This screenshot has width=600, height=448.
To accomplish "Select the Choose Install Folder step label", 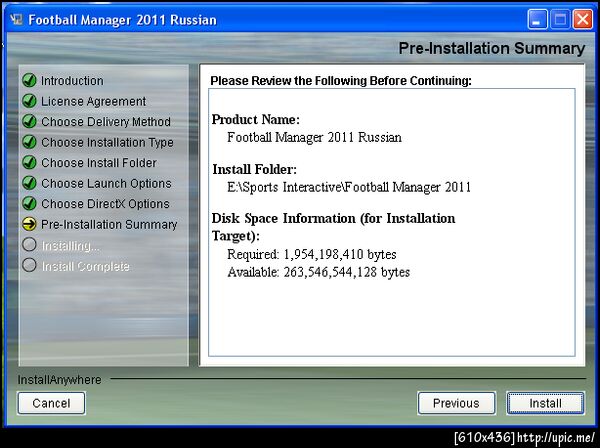I will tap(99, 163).
